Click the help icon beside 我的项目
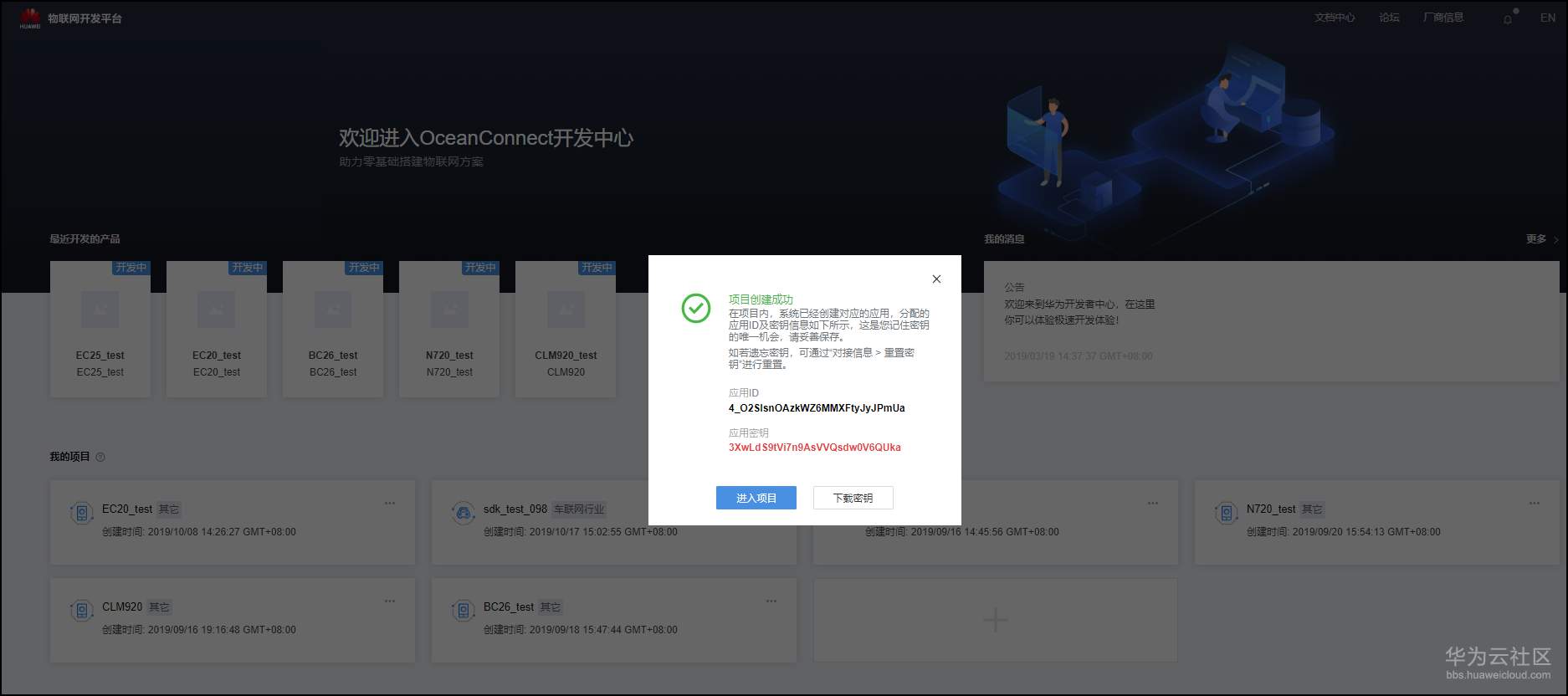This screenshot has width=1568, height=696. 100,457
